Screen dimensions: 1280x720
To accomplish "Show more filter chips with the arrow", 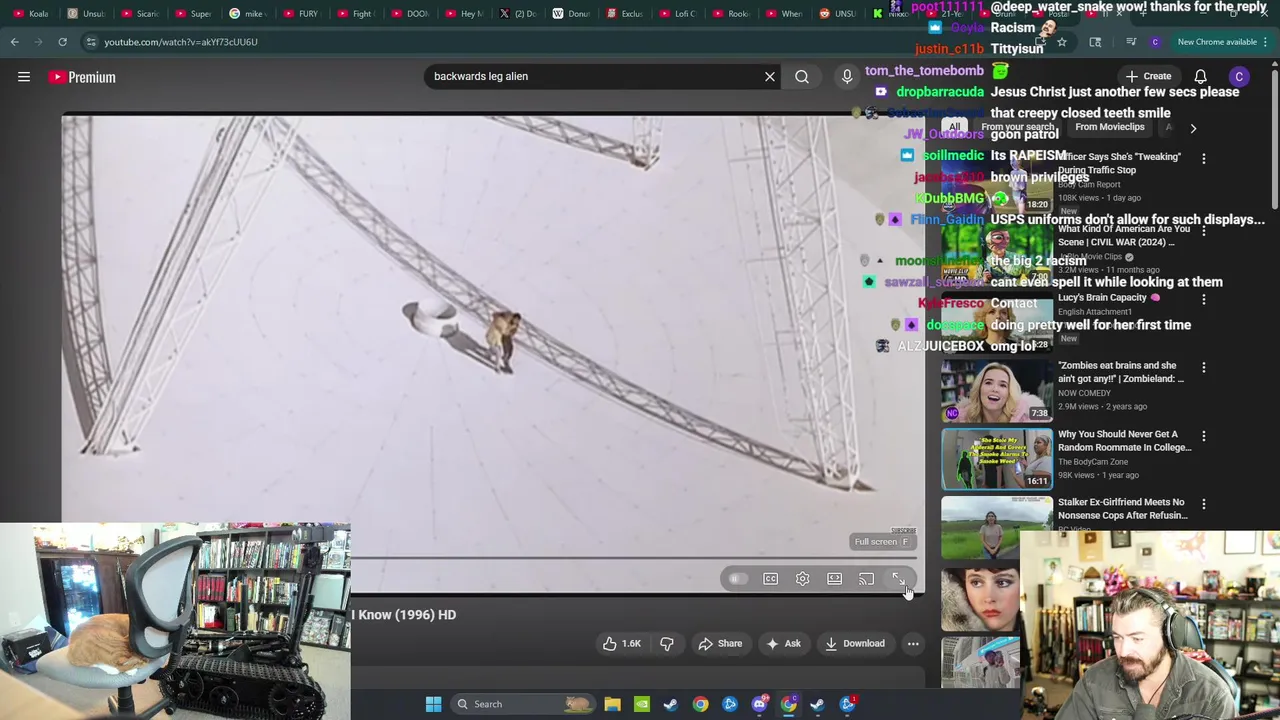I will pyautogui.click(x=1193, y=128).
